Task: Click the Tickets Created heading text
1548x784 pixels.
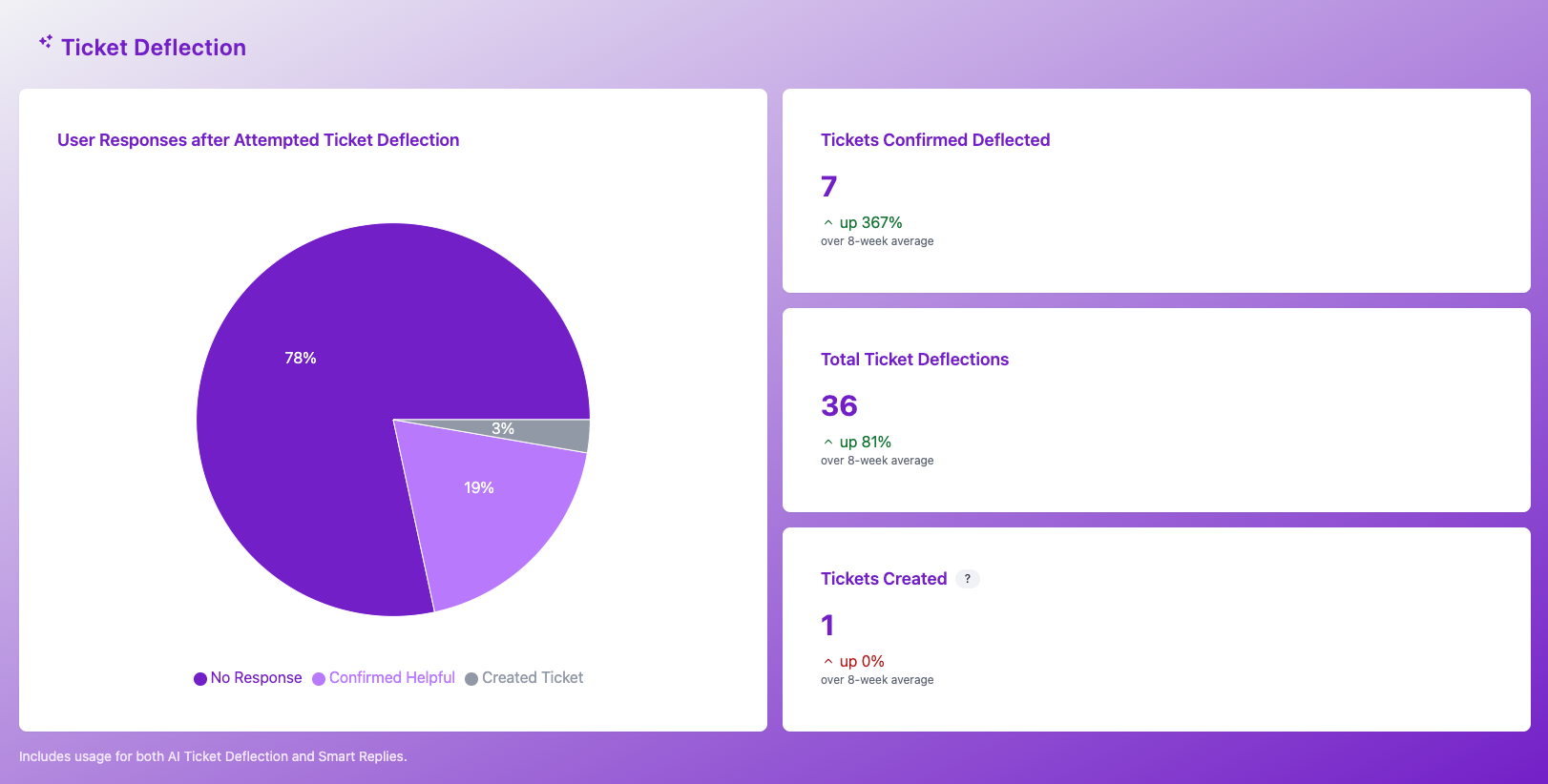Action: tap(883, 579)
